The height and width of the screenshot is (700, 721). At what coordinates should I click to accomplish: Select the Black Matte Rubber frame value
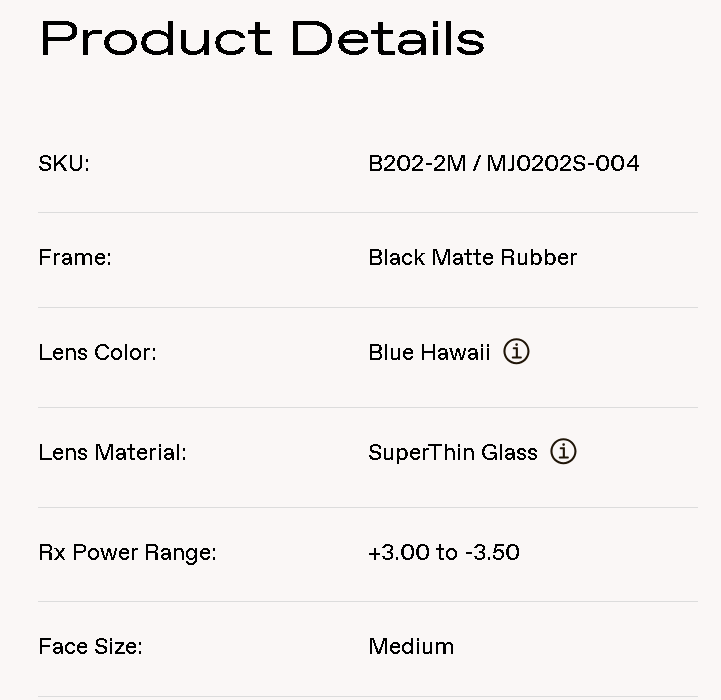tap(472, 257)
